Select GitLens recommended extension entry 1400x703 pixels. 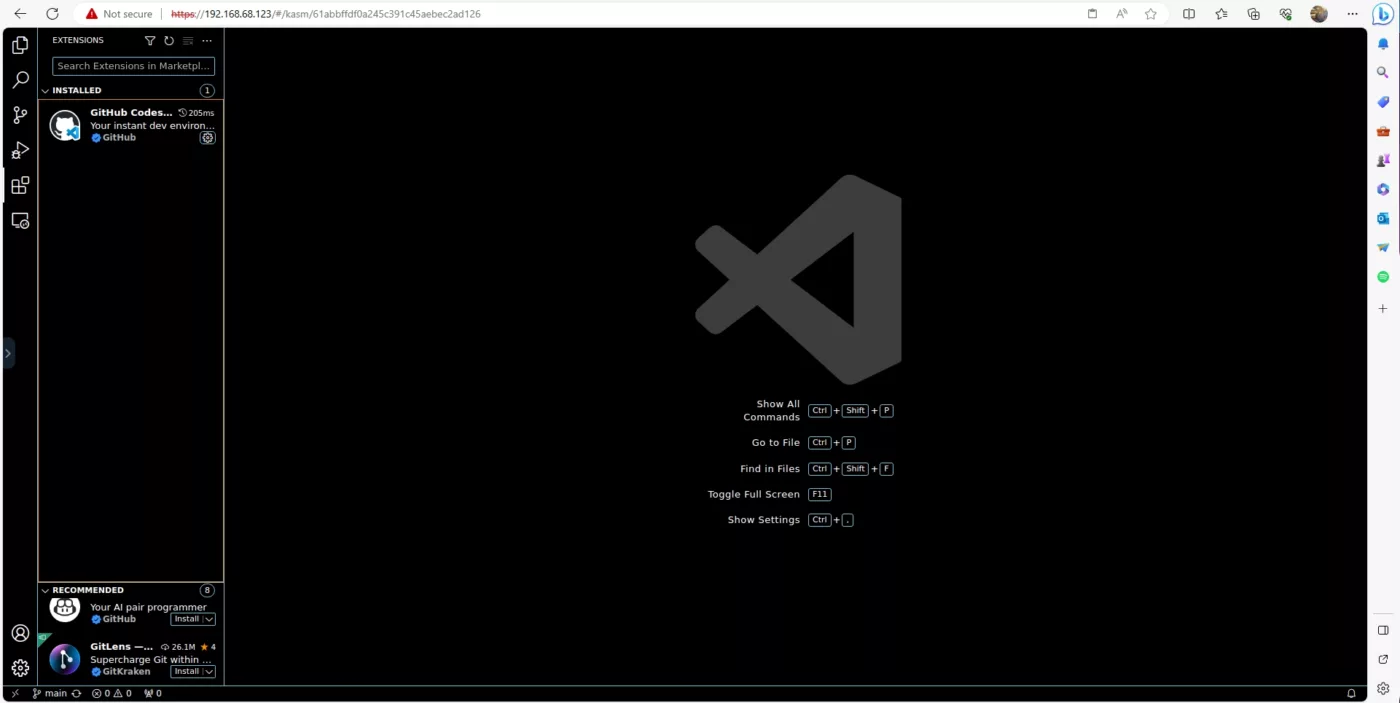[131, 660]
